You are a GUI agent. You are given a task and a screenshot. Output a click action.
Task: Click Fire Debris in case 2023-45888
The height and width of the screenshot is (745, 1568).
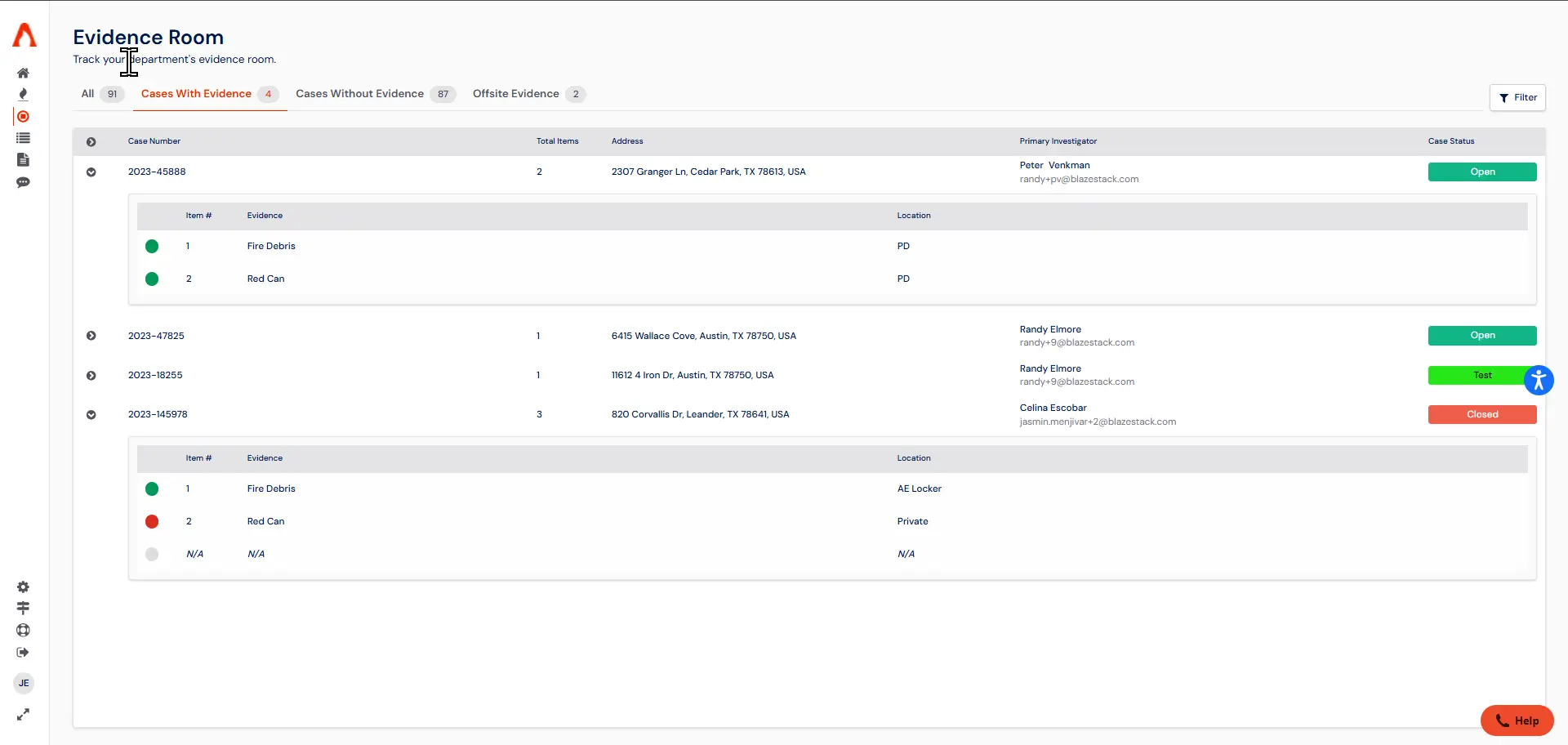coord(271,246)
